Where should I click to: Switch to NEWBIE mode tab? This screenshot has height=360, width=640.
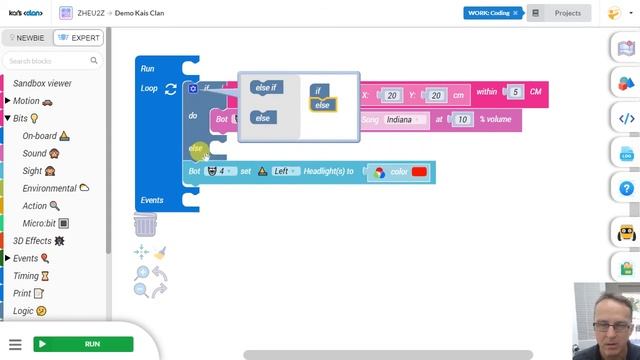click(x=27, y=38)
